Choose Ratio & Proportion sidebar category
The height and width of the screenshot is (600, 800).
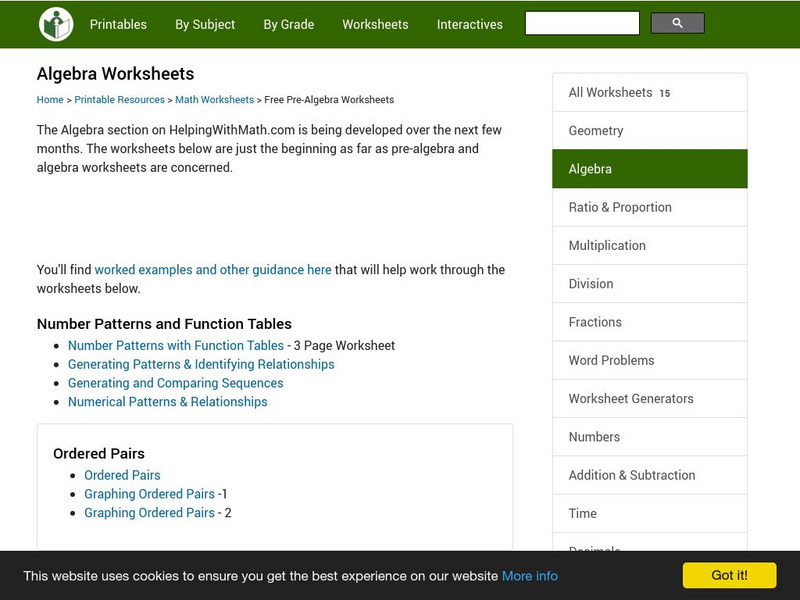click(x=620, y=208)
